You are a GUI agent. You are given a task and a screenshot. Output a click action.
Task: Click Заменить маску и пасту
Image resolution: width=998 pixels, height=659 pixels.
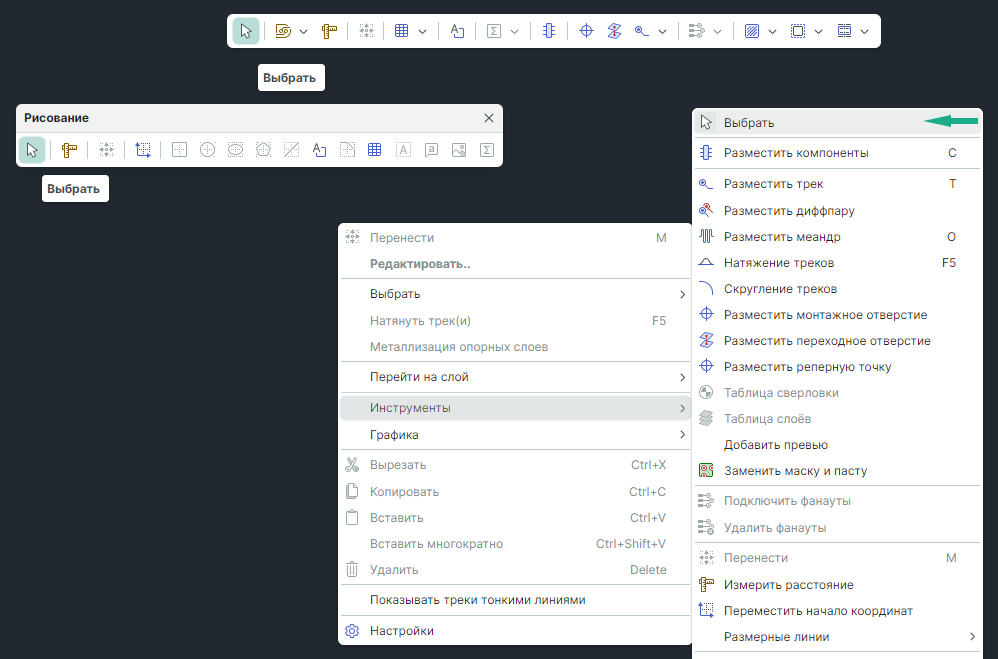click(795, 470)
